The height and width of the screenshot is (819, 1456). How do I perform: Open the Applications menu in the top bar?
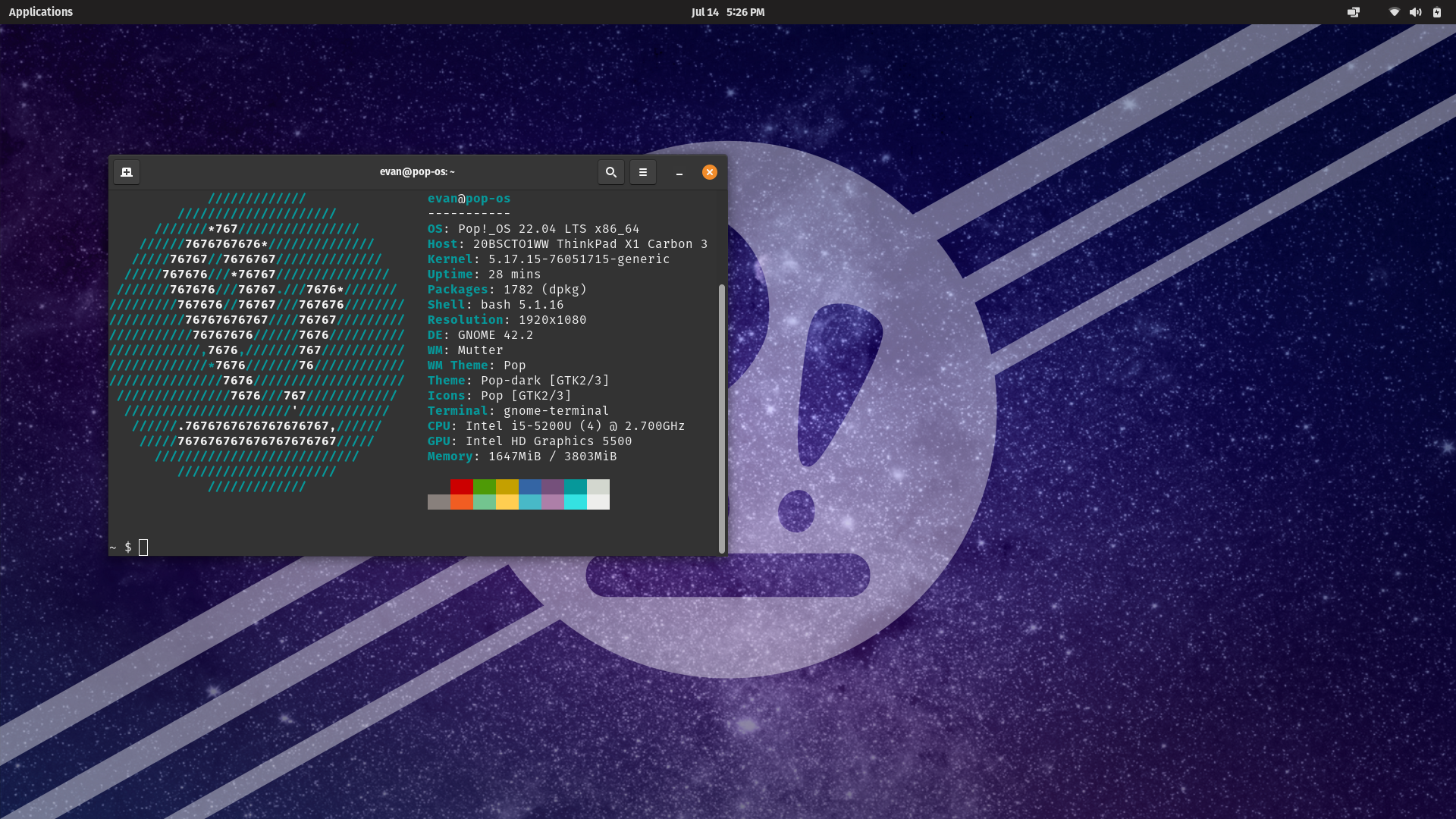click(41, 12)
